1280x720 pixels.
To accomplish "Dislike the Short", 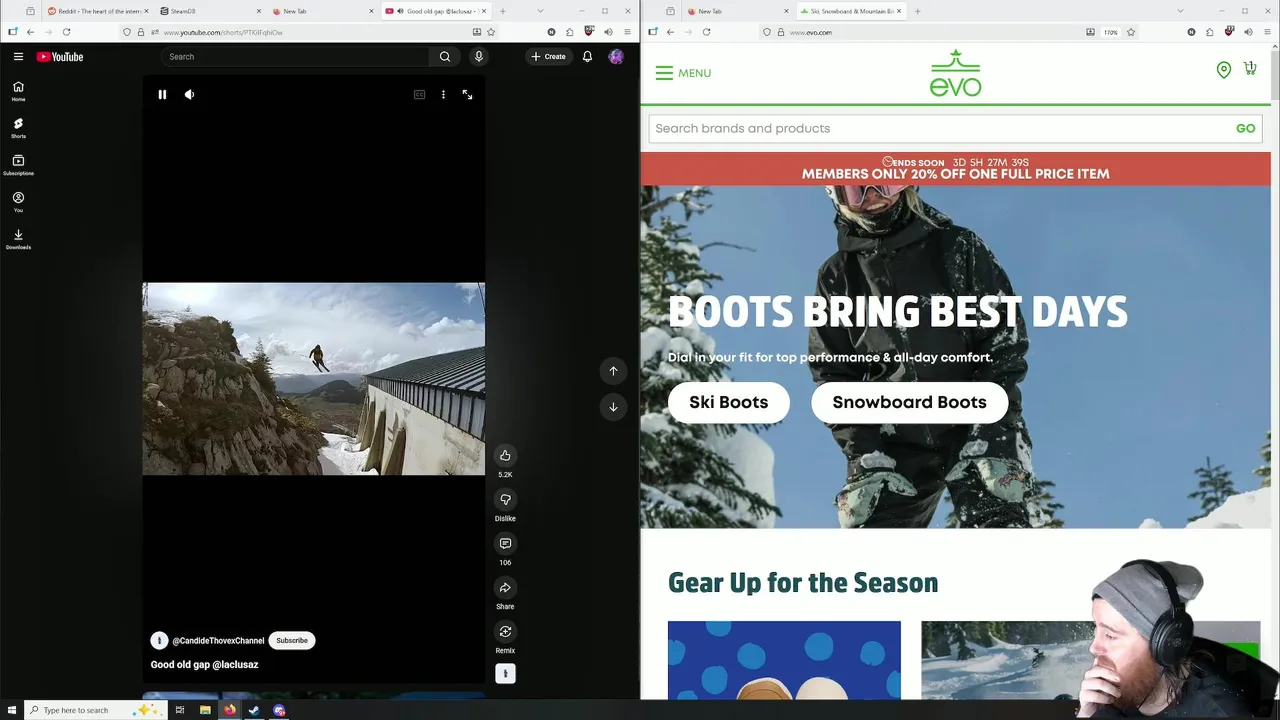I will coord(505,500).
